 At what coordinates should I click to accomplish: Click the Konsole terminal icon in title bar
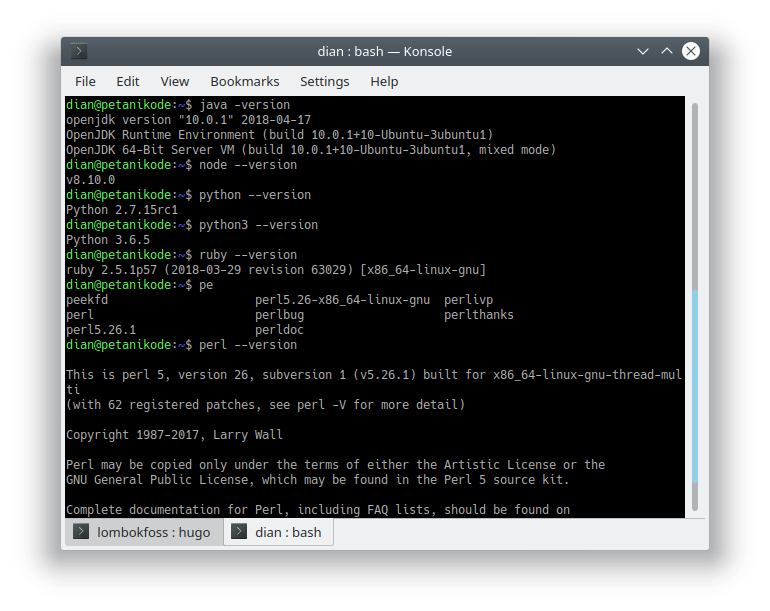tap(79, 51)
